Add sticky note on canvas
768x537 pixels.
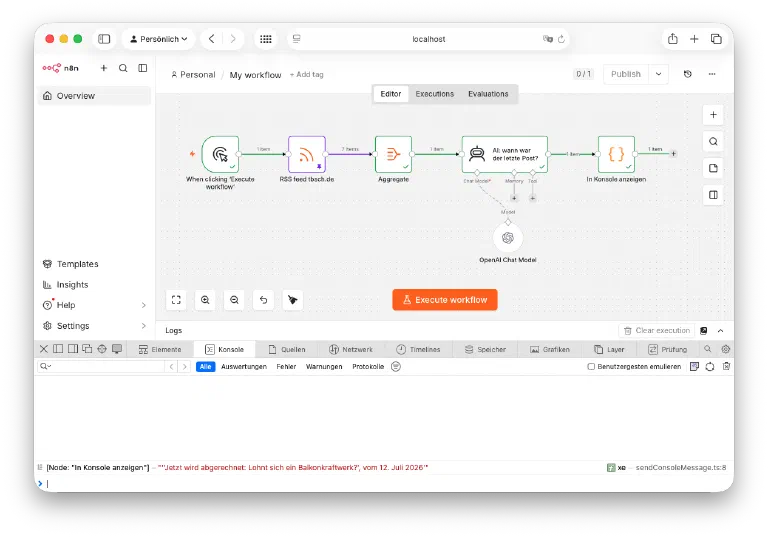tap(713, 168)
